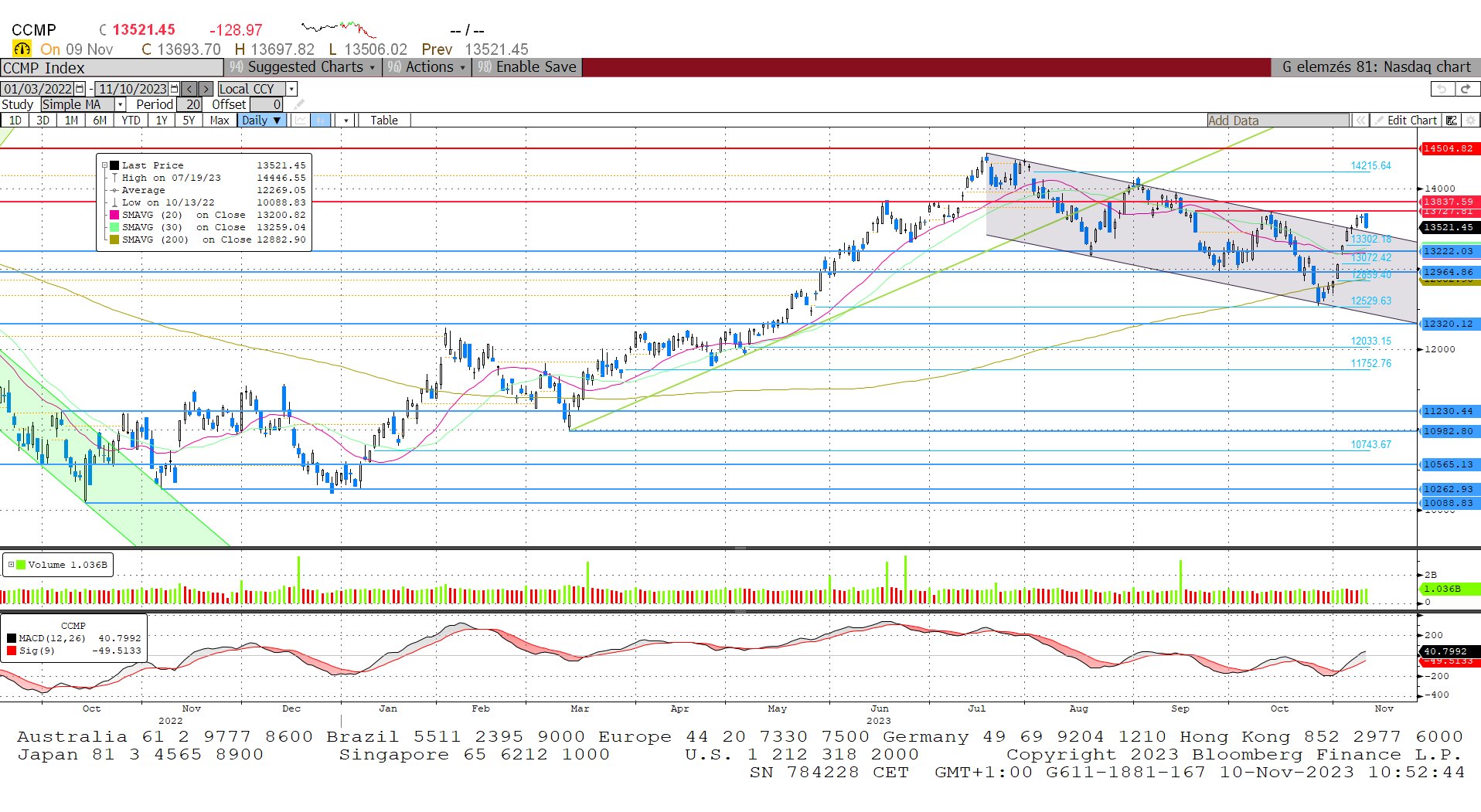Click the 13222.03 blue level label
Image resolution: width=1481 pixels, height=812 pixels.
point(1449,251)
